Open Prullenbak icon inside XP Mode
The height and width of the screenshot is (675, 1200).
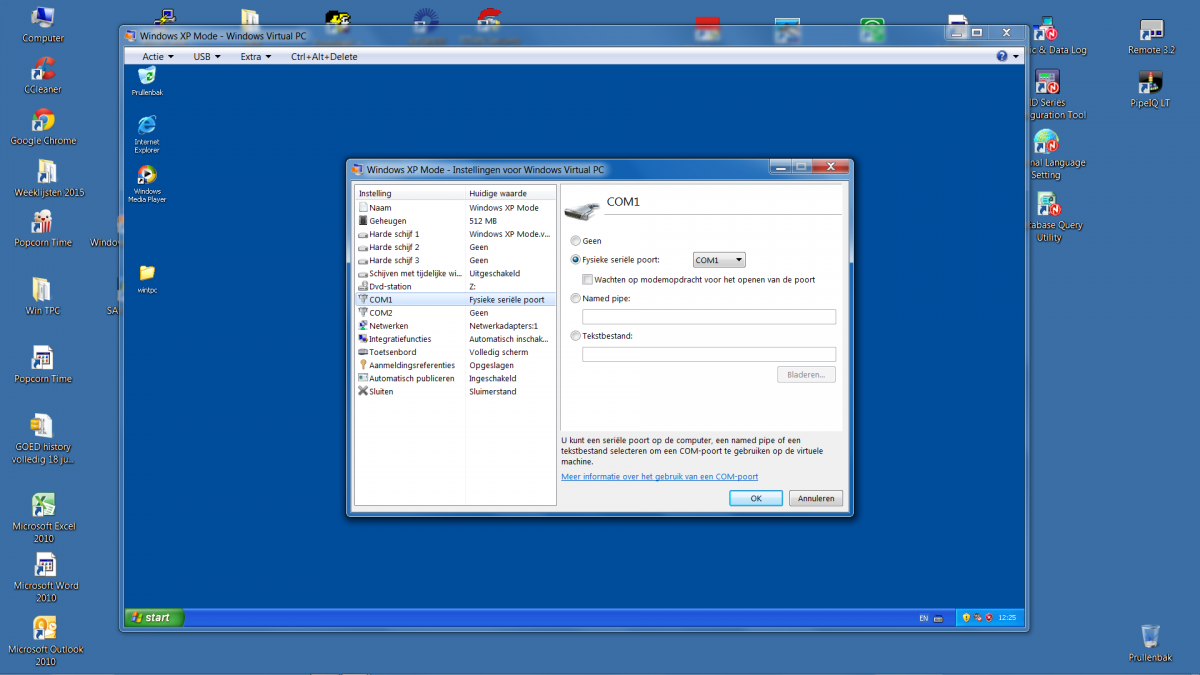pos(147,81)
